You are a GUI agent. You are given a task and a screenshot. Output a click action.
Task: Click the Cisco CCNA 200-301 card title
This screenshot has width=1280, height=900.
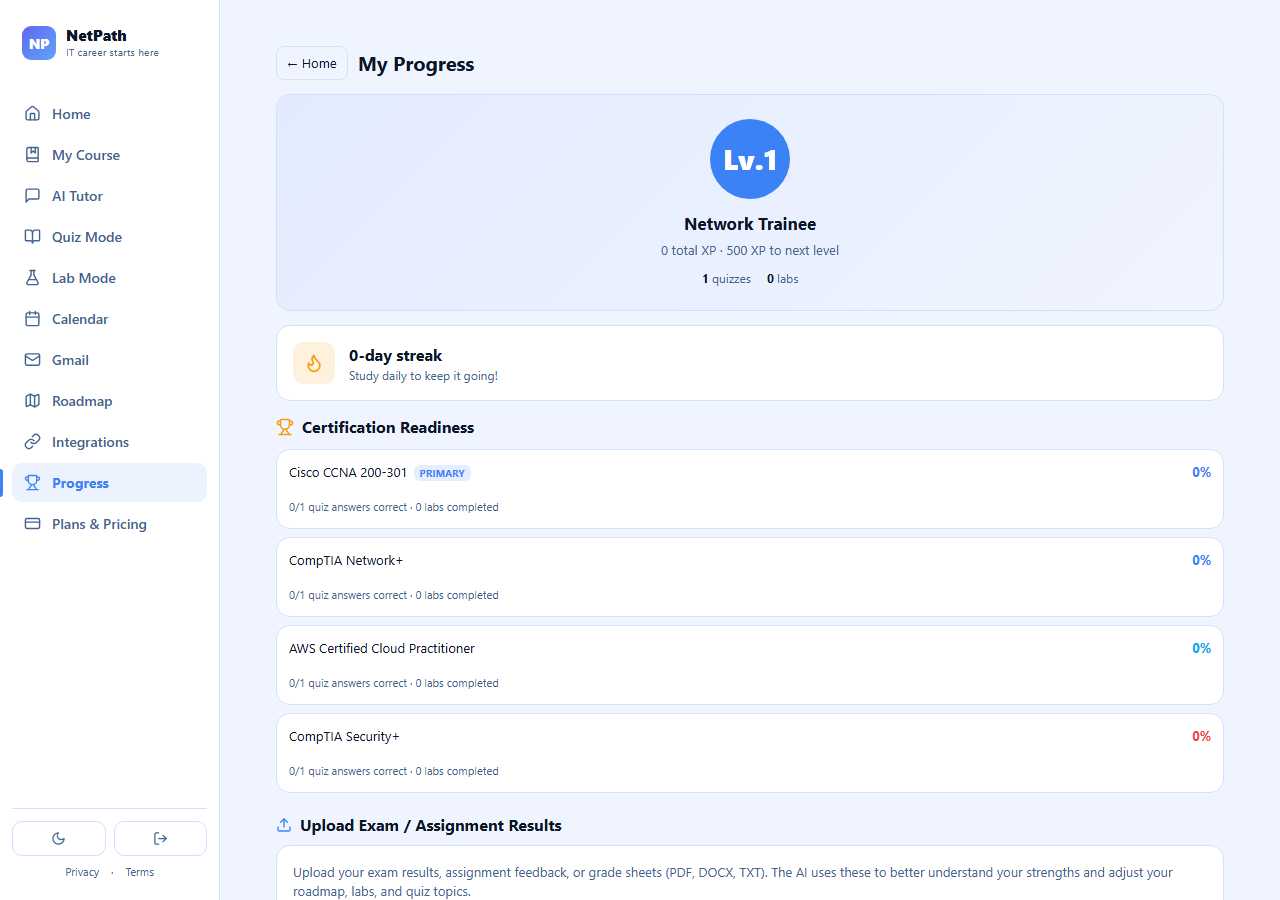coord(348,472)
